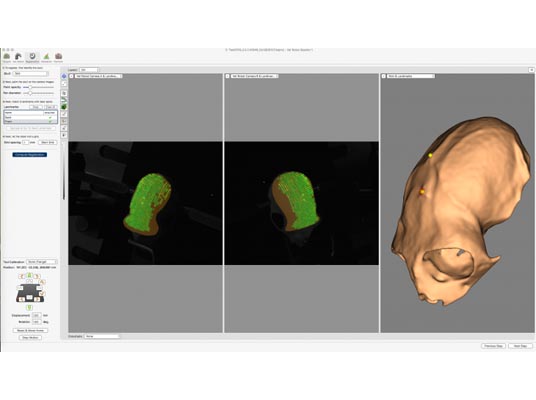
Task: Click the third tool in the vertical toolbar
Action: (x=64, y=93)
